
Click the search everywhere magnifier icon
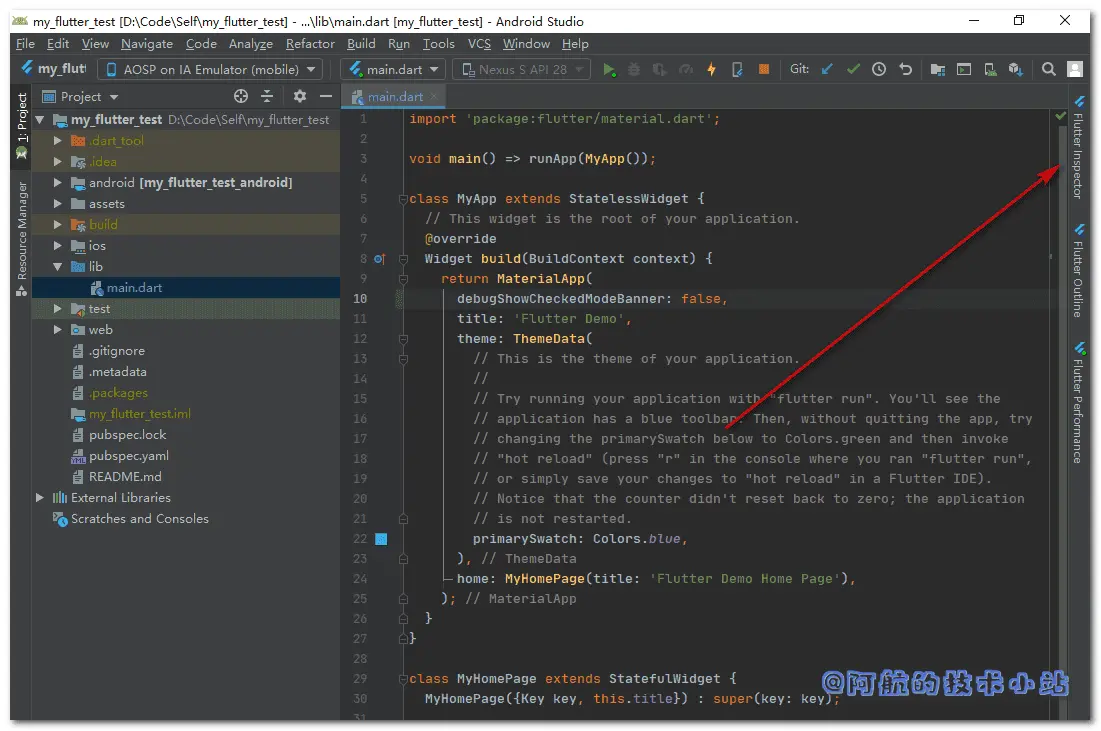[1048, 69]
